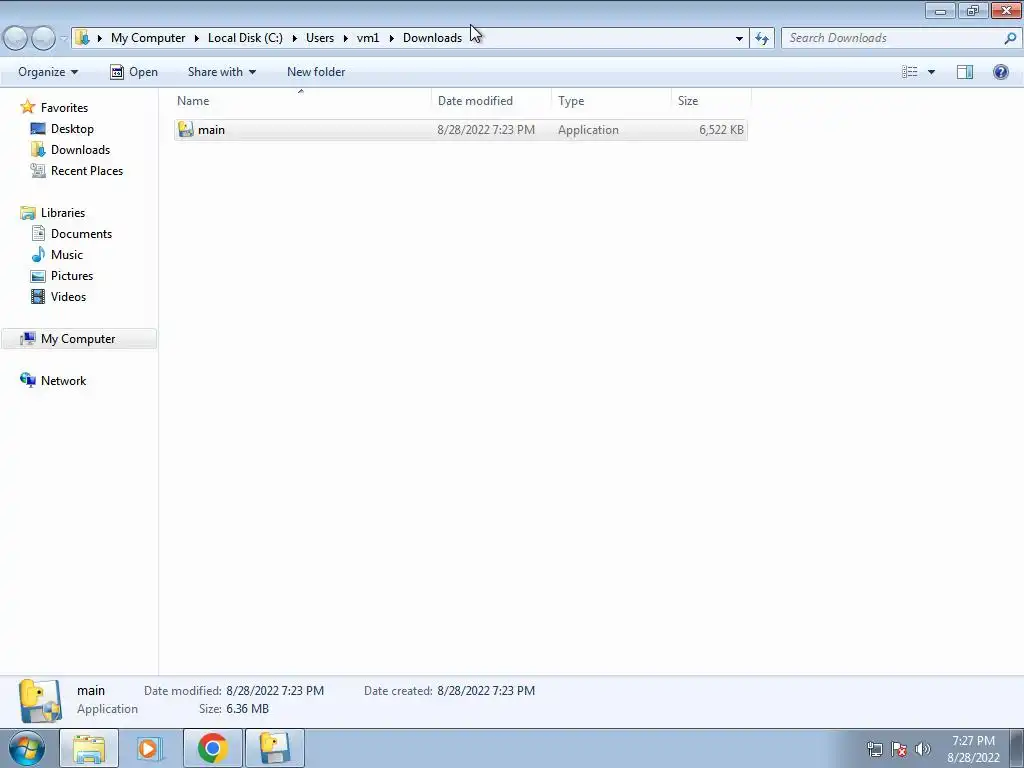1024x768 pixels.
Task: Click the My Computer icon in the sidebar
Action: pyautogui.click(x=27, y=338)
